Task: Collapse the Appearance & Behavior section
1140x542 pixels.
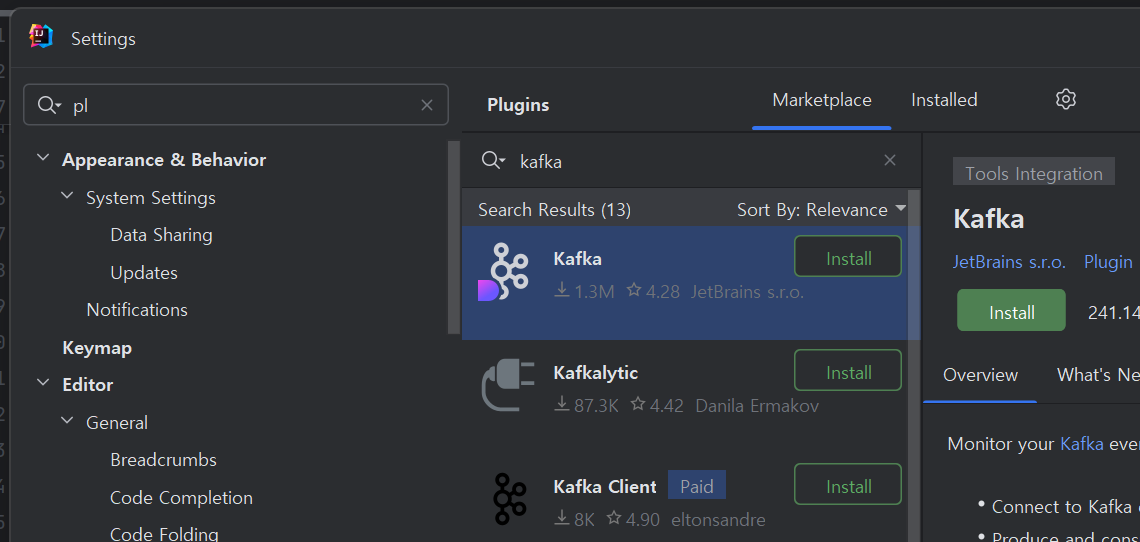Action: click(x=43, y=158)
